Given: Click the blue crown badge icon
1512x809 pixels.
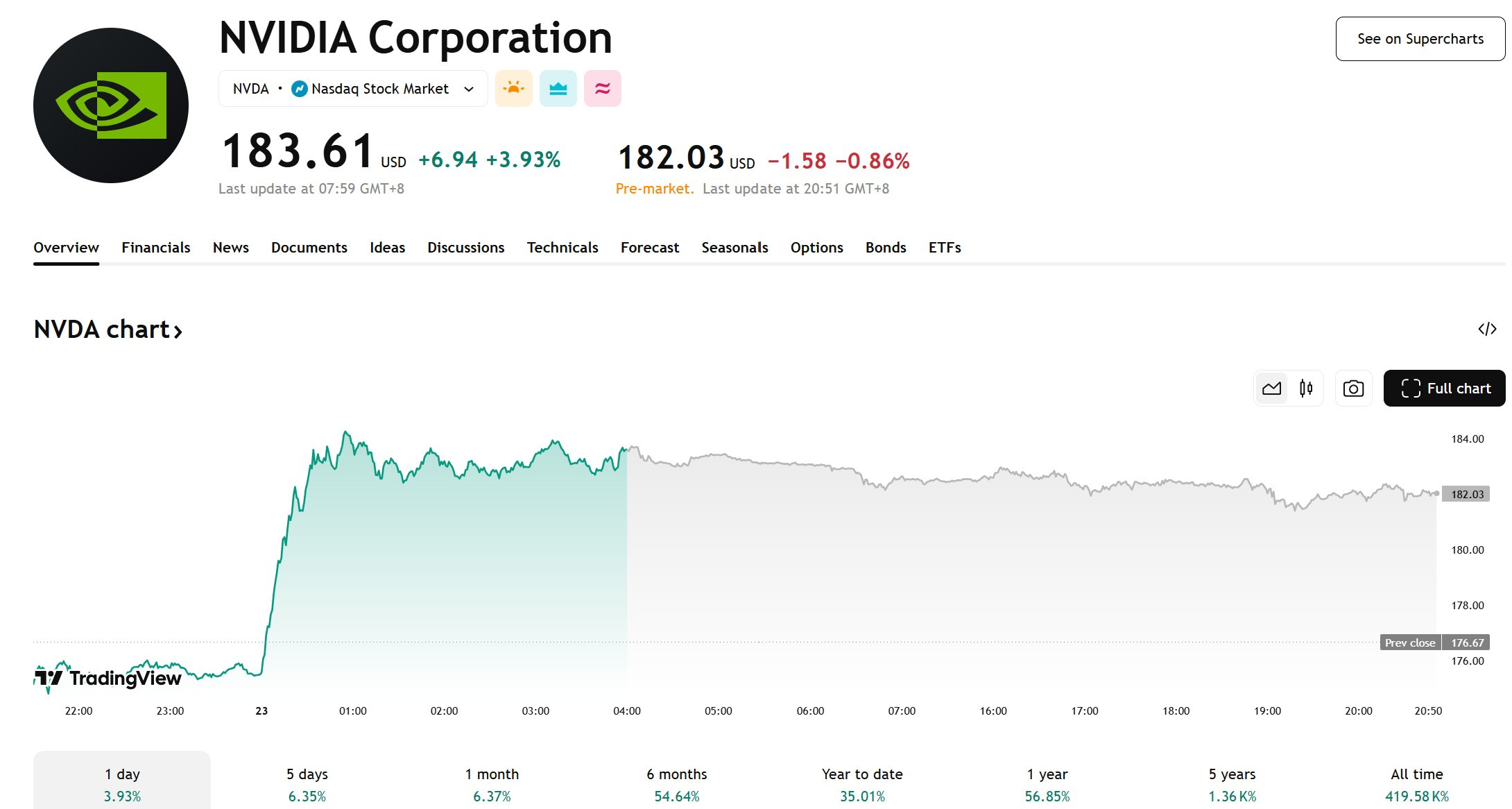Looking at the screenshot, I should point(558,89).
